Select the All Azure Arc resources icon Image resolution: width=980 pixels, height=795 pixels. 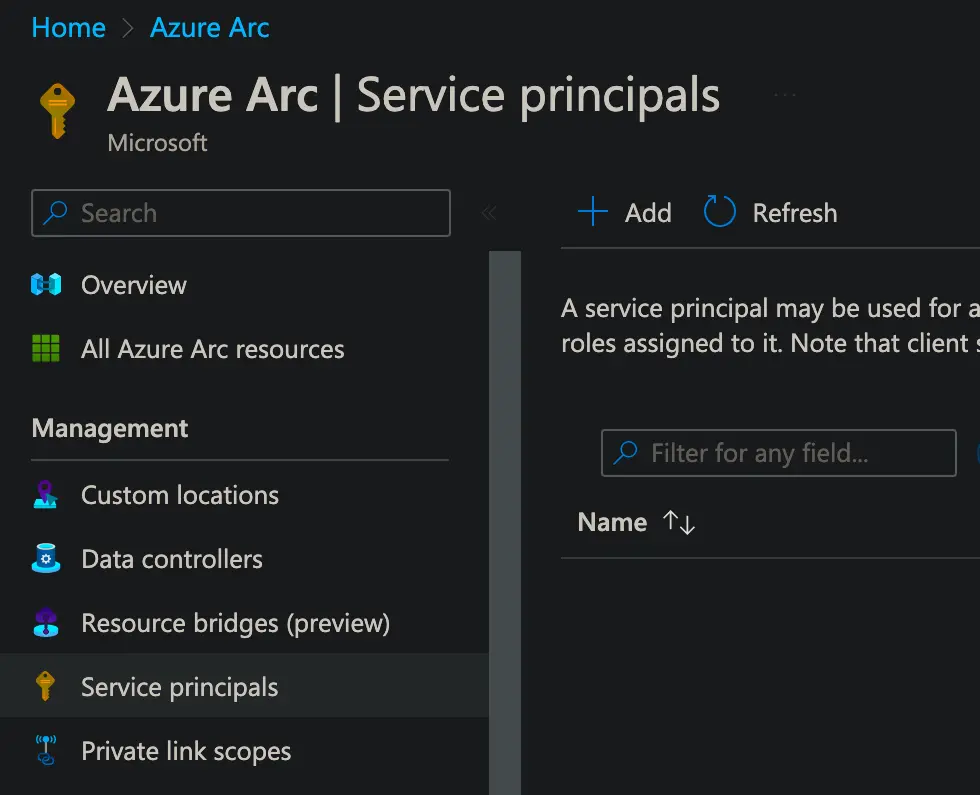(46, 349)
